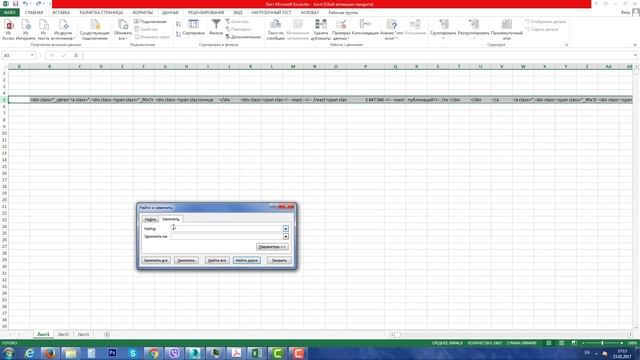This screenshot has height=360, width=640.
Task: Launch Text to Columns (Текст по столбцам)
Action: point(276,29)
